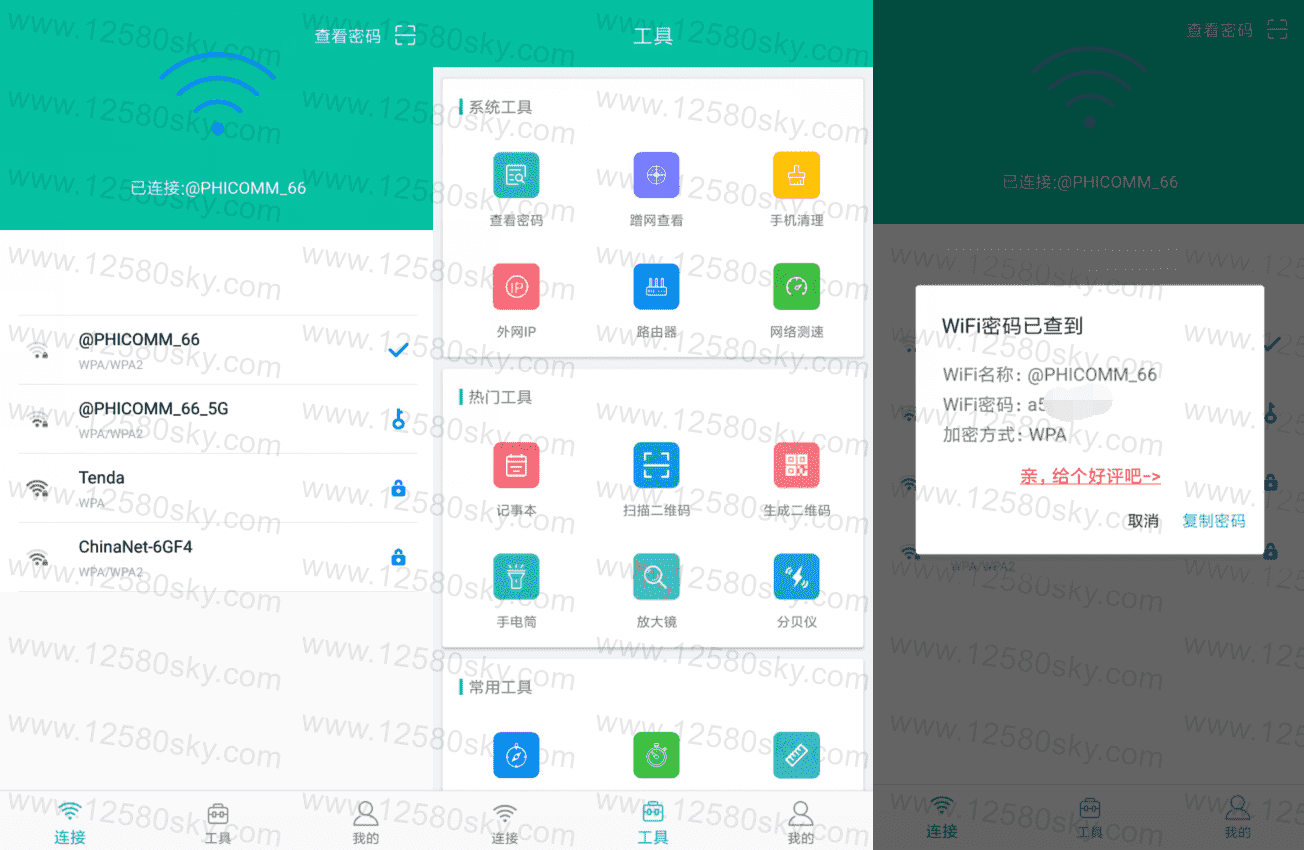Switch to 连接 tab in middle tools screen

[x=505, y=822]
